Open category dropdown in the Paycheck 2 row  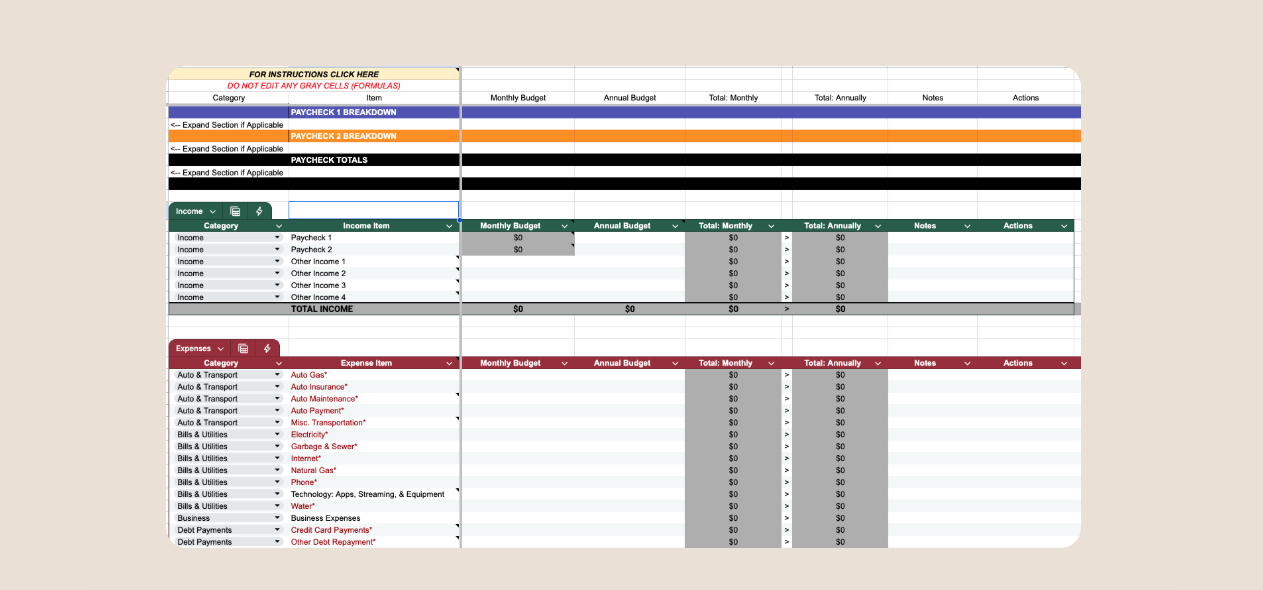(277, 250)
